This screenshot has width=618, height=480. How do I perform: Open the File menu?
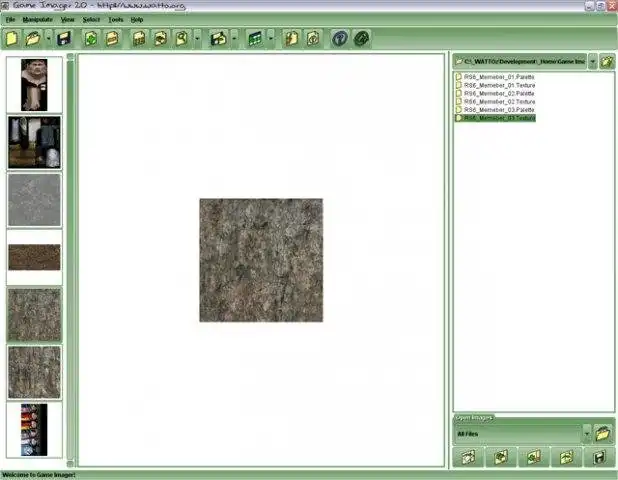(10, 19)
